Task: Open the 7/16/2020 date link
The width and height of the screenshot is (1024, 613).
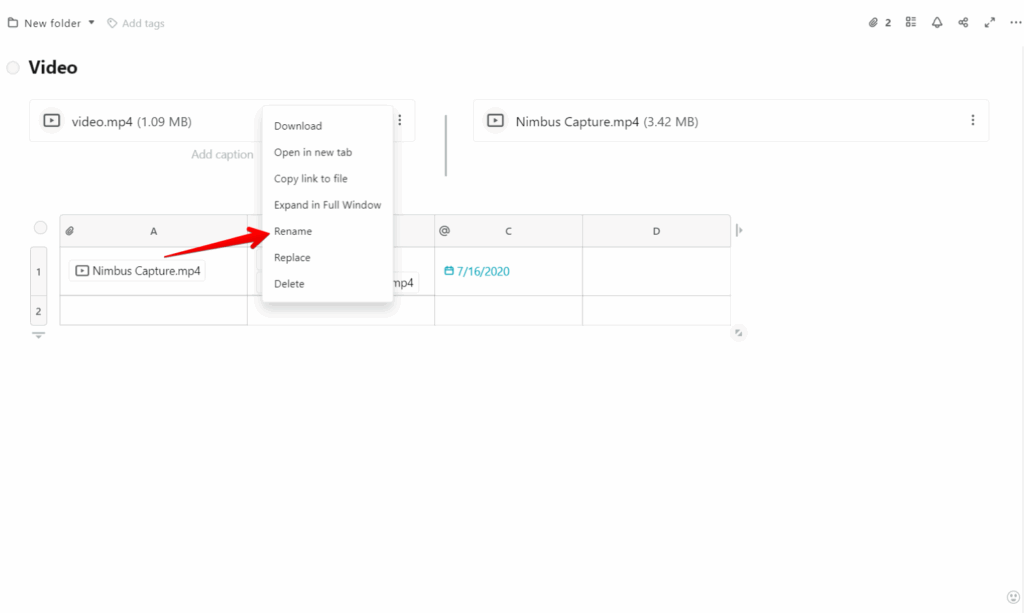Action: pyautogui.click(x=482, y=271)
